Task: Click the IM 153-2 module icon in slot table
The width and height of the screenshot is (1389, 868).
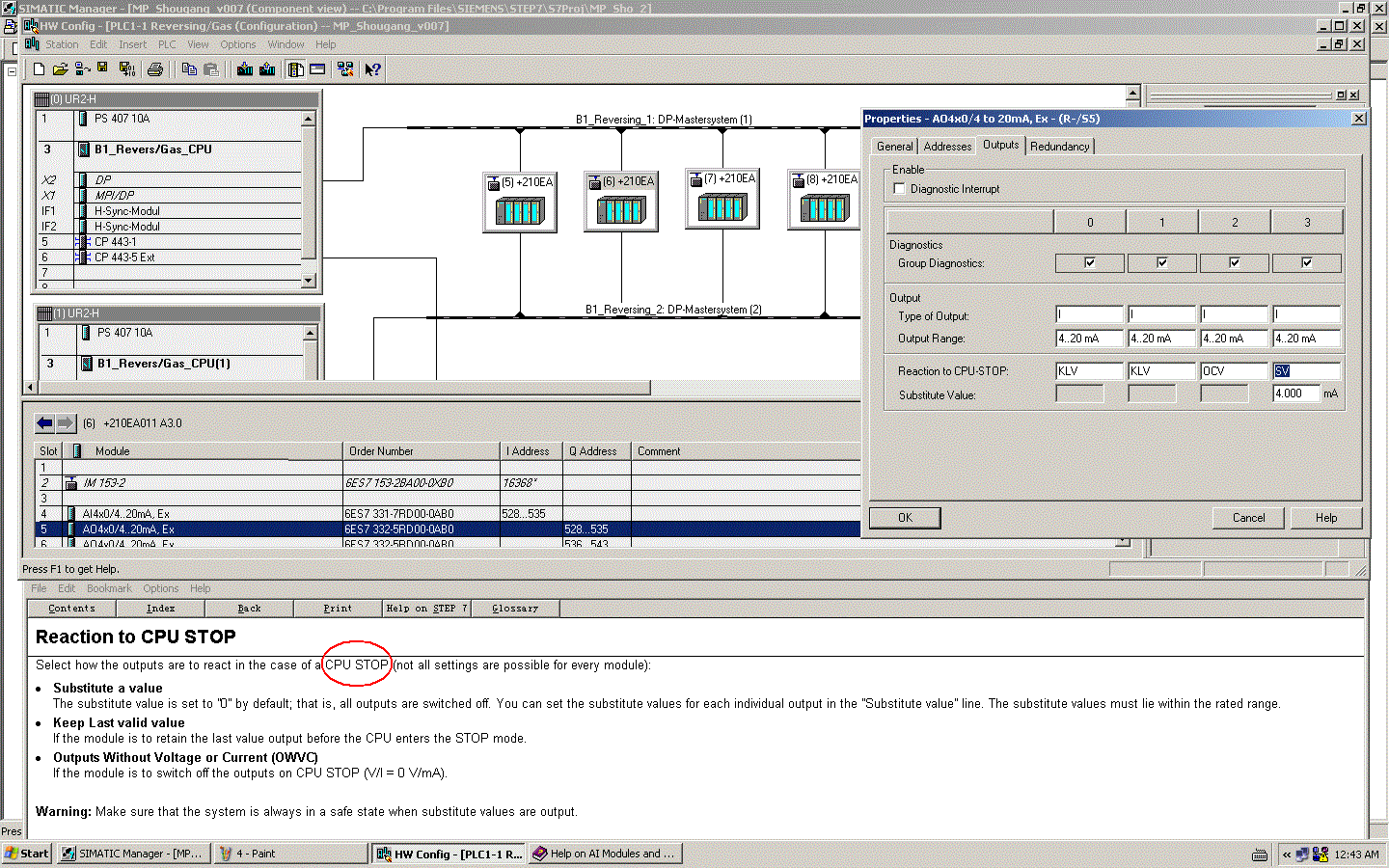Action: point(71,483)
